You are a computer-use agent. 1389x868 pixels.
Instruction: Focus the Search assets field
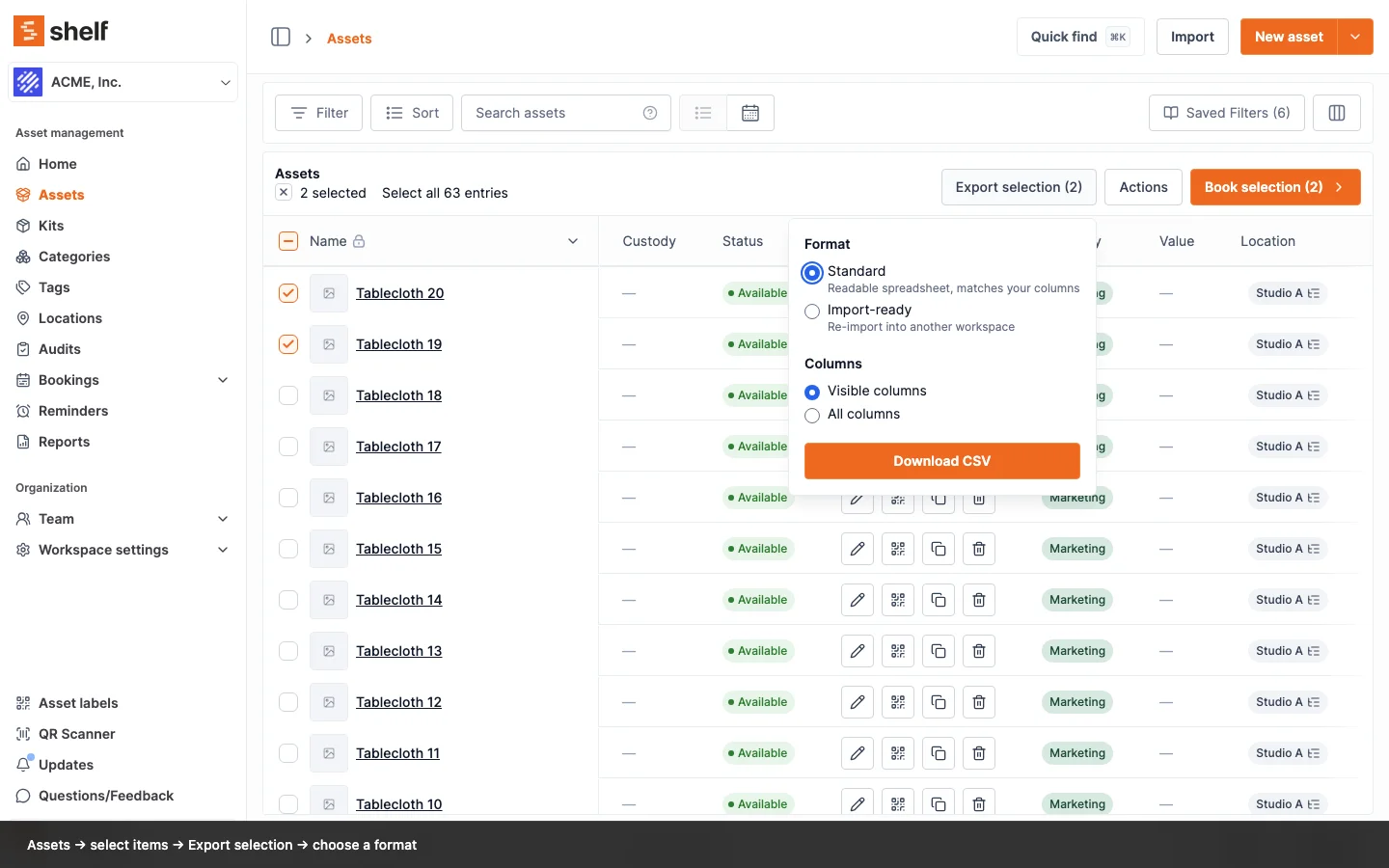(566, 113)
